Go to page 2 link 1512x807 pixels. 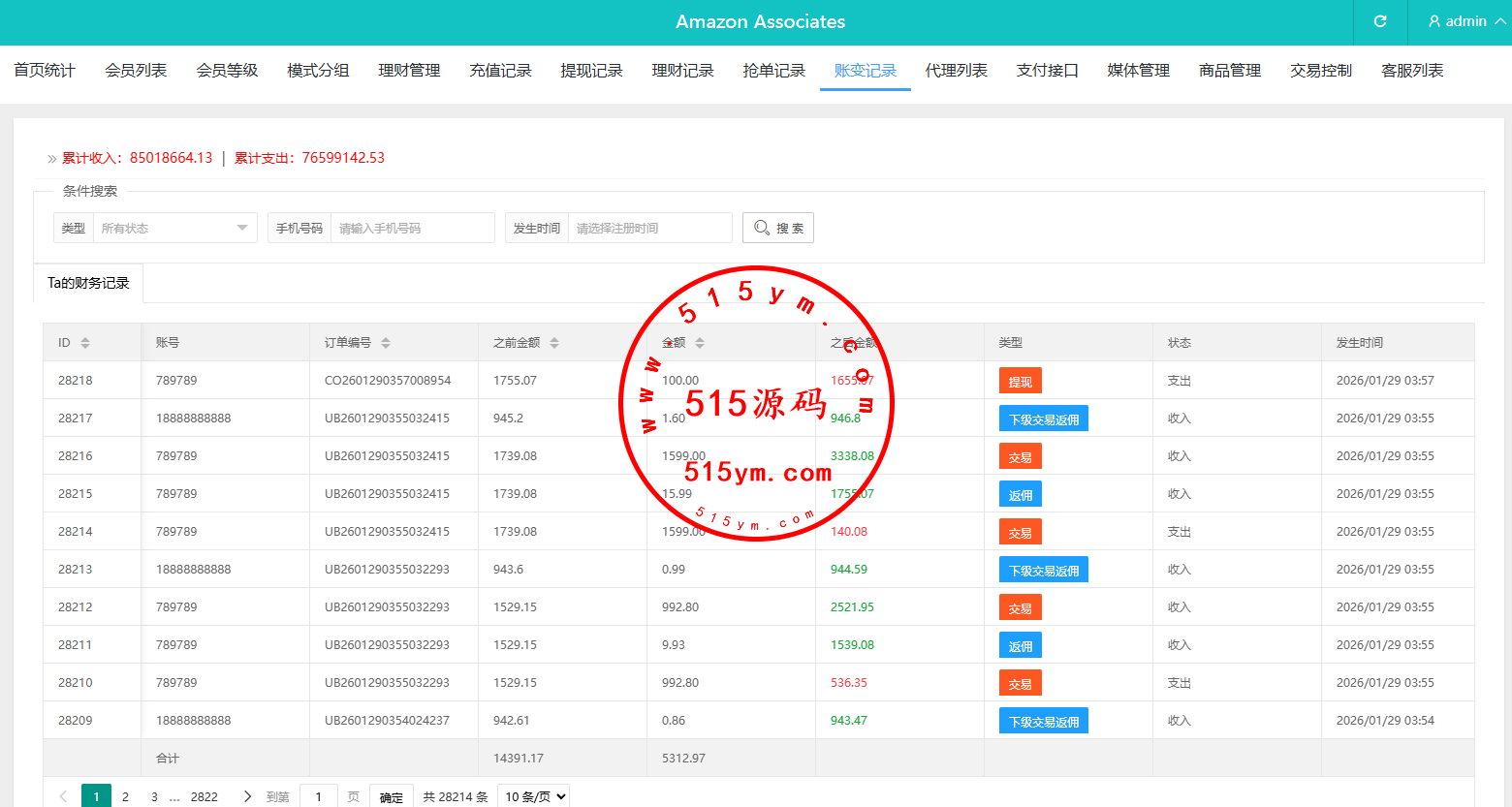point(125,796)
